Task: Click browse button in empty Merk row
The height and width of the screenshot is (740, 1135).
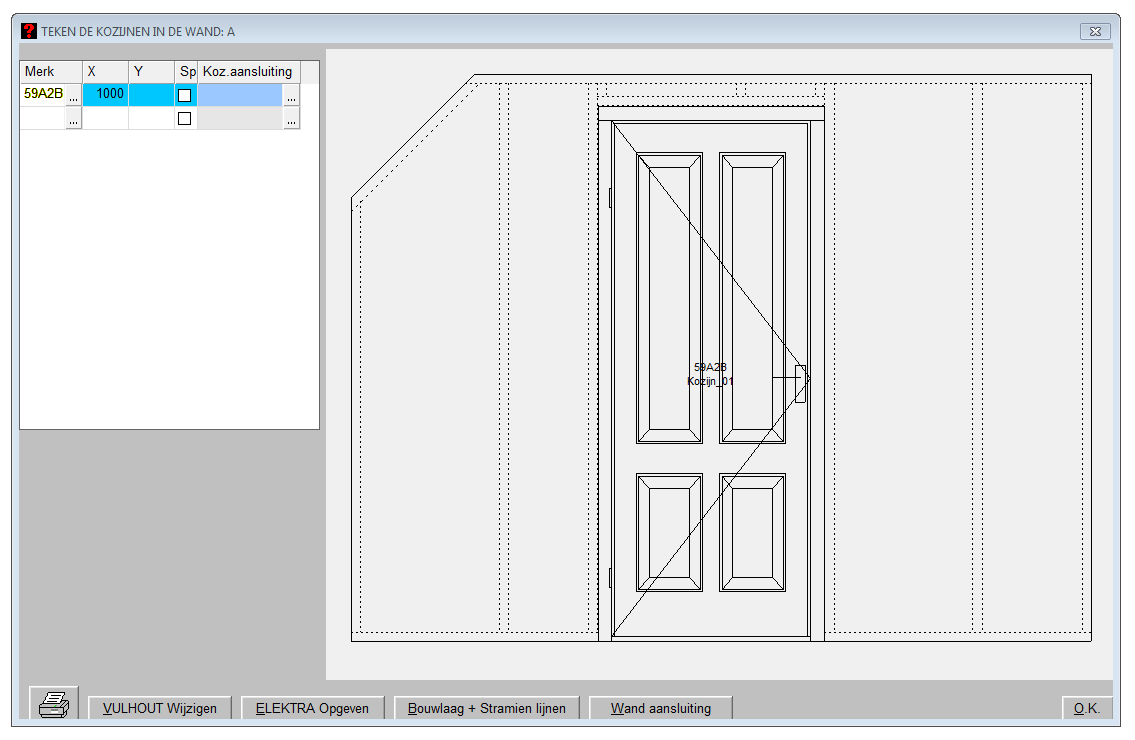Action: tap(73, 119)
